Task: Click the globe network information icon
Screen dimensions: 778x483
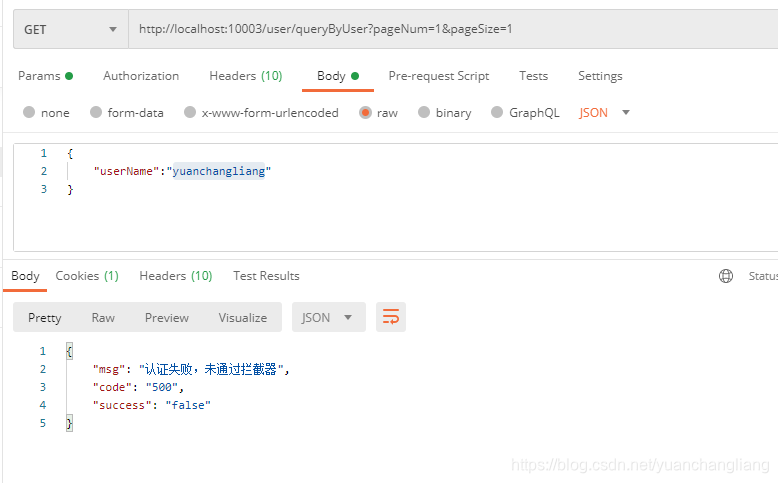Action: [x=726, y=276]
